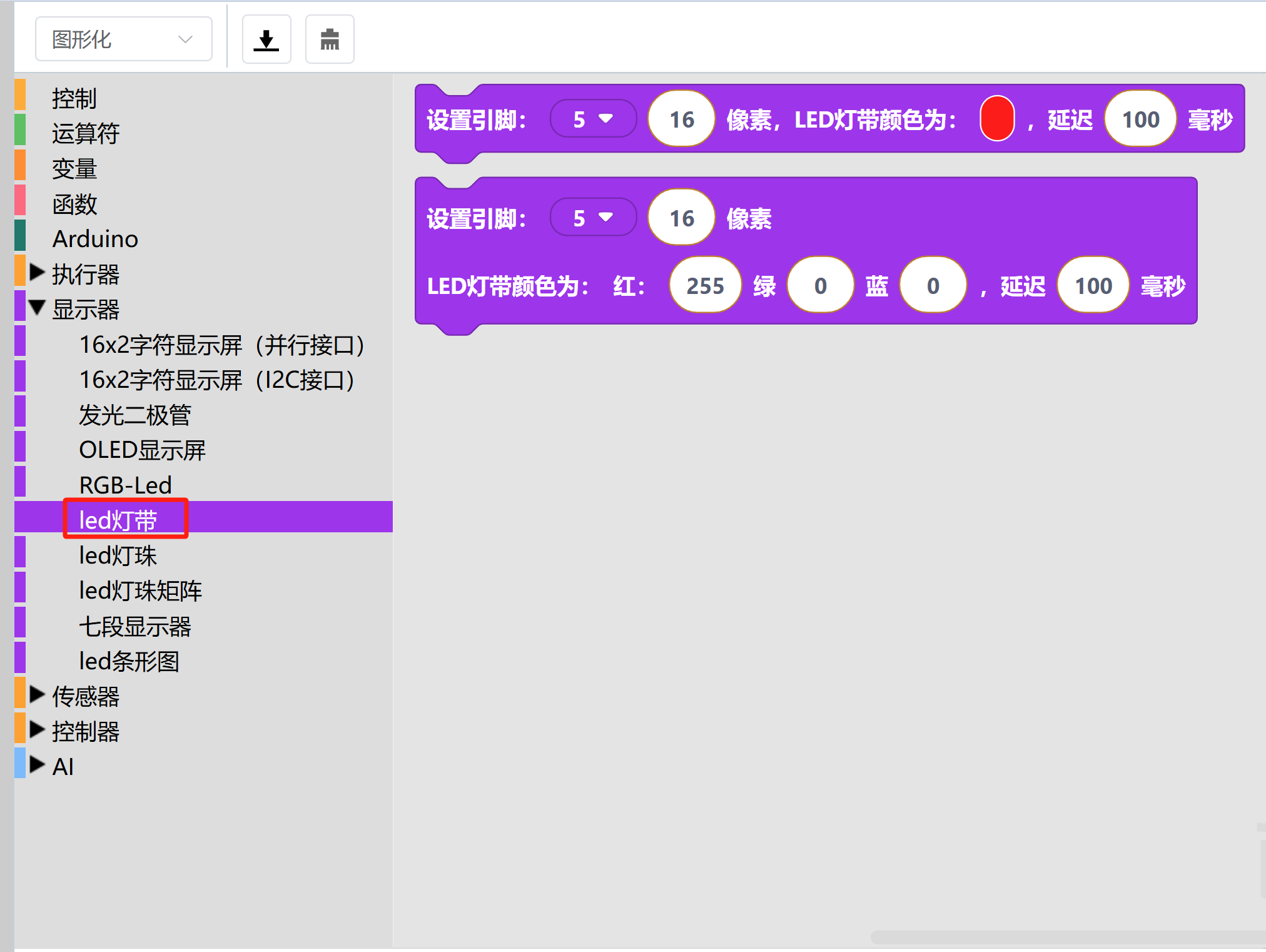The height and width of the screenshot is (952, 1266).
Task: Click the download icon in toolbar
Action: pyautogui.click(x=266, y=40)
